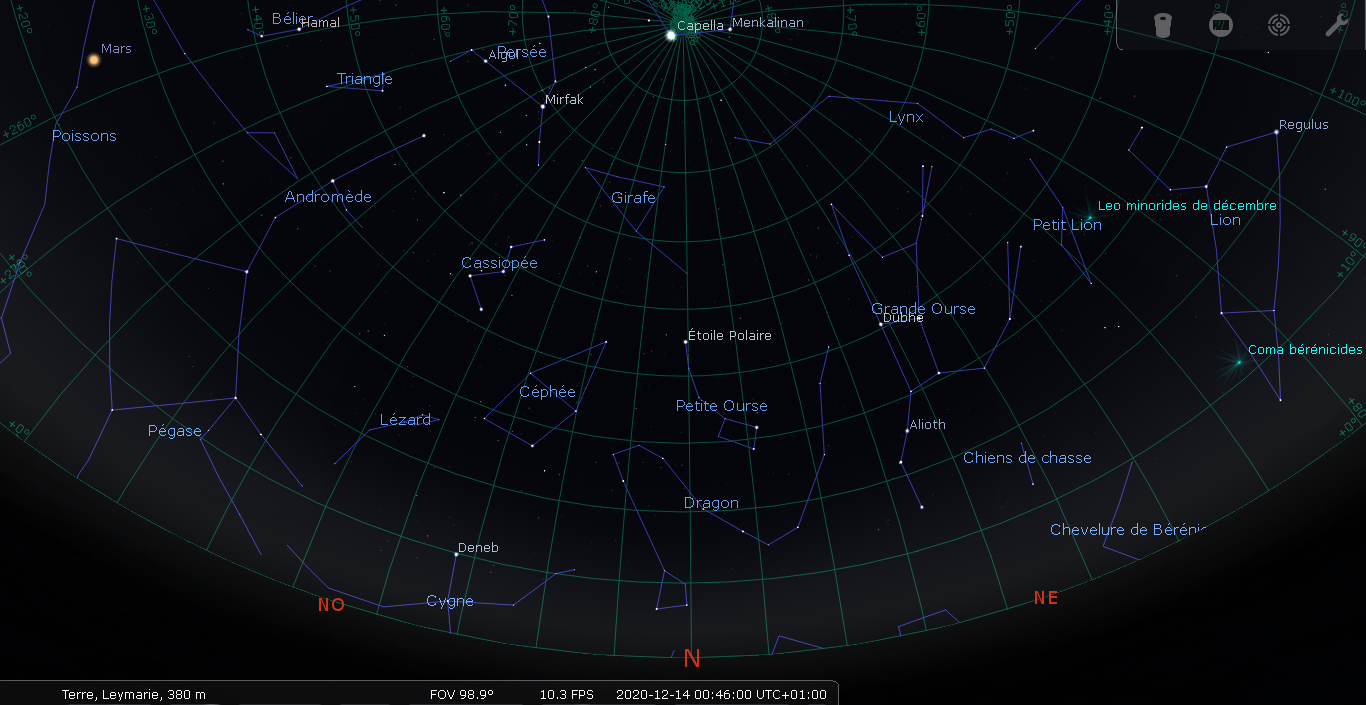1366x705 pixels.
Task: Select the Petit Lion constellation label
Action: (x=1067, y=225)
